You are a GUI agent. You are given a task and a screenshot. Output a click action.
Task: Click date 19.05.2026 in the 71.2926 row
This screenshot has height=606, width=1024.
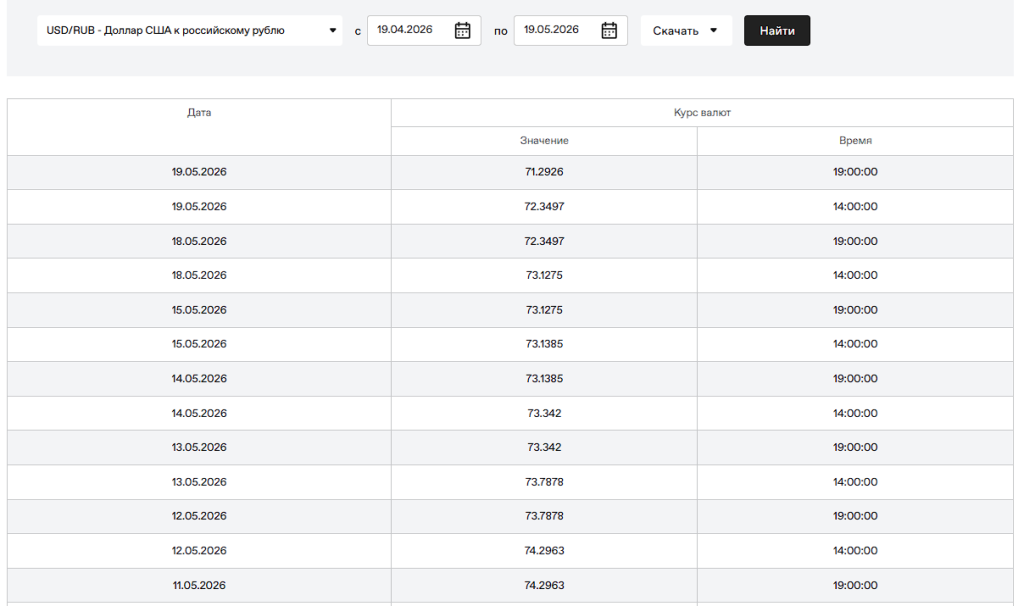pos(199,172)
